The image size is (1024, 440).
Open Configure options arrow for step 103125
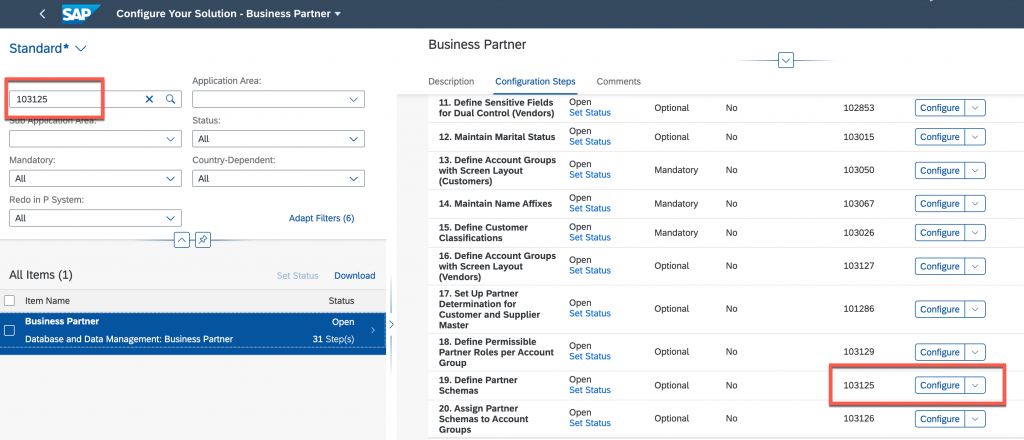[x=975, y=385]
